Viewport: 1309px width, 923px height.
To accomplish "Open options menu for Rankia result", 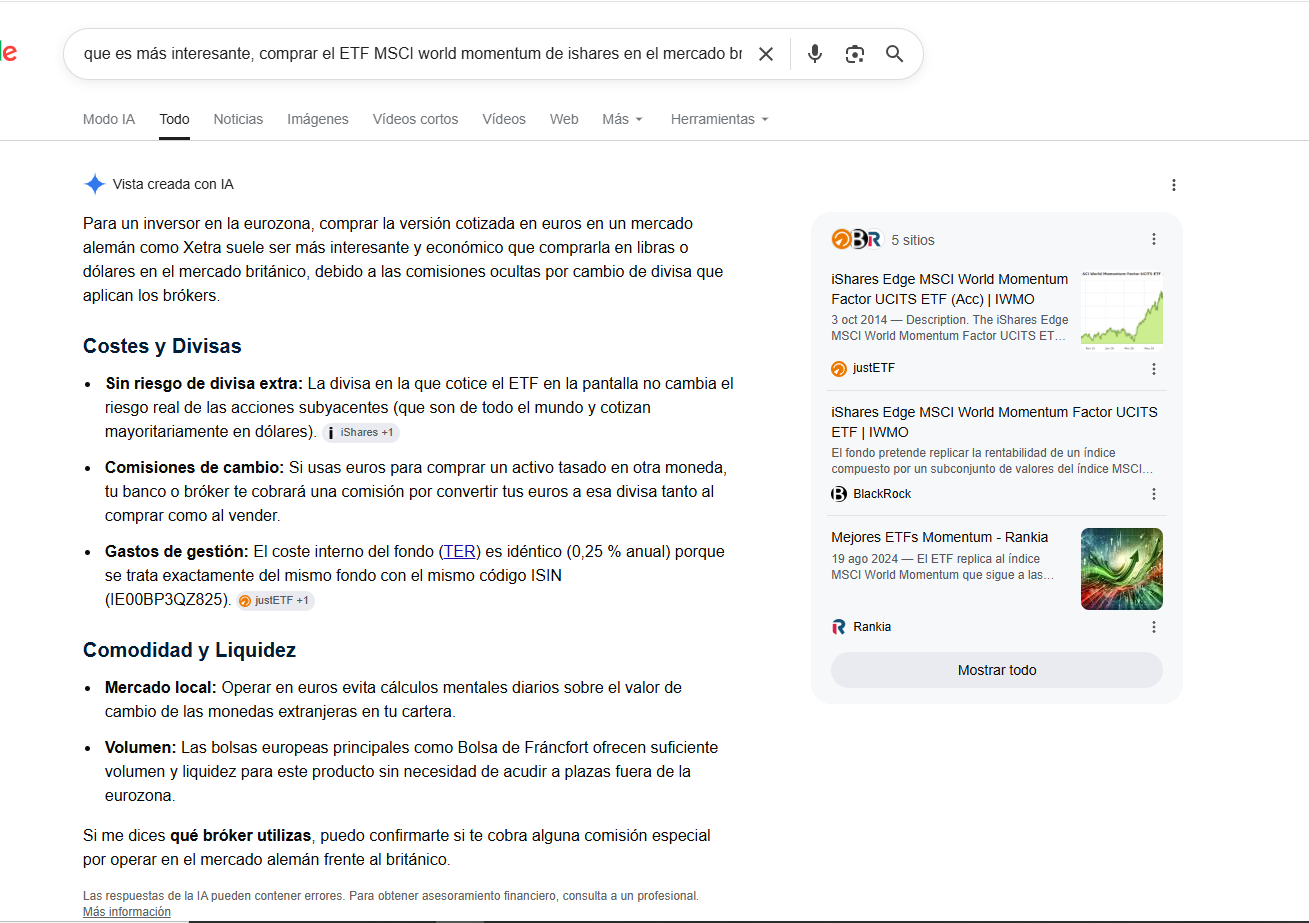I will pos(1154,627).
